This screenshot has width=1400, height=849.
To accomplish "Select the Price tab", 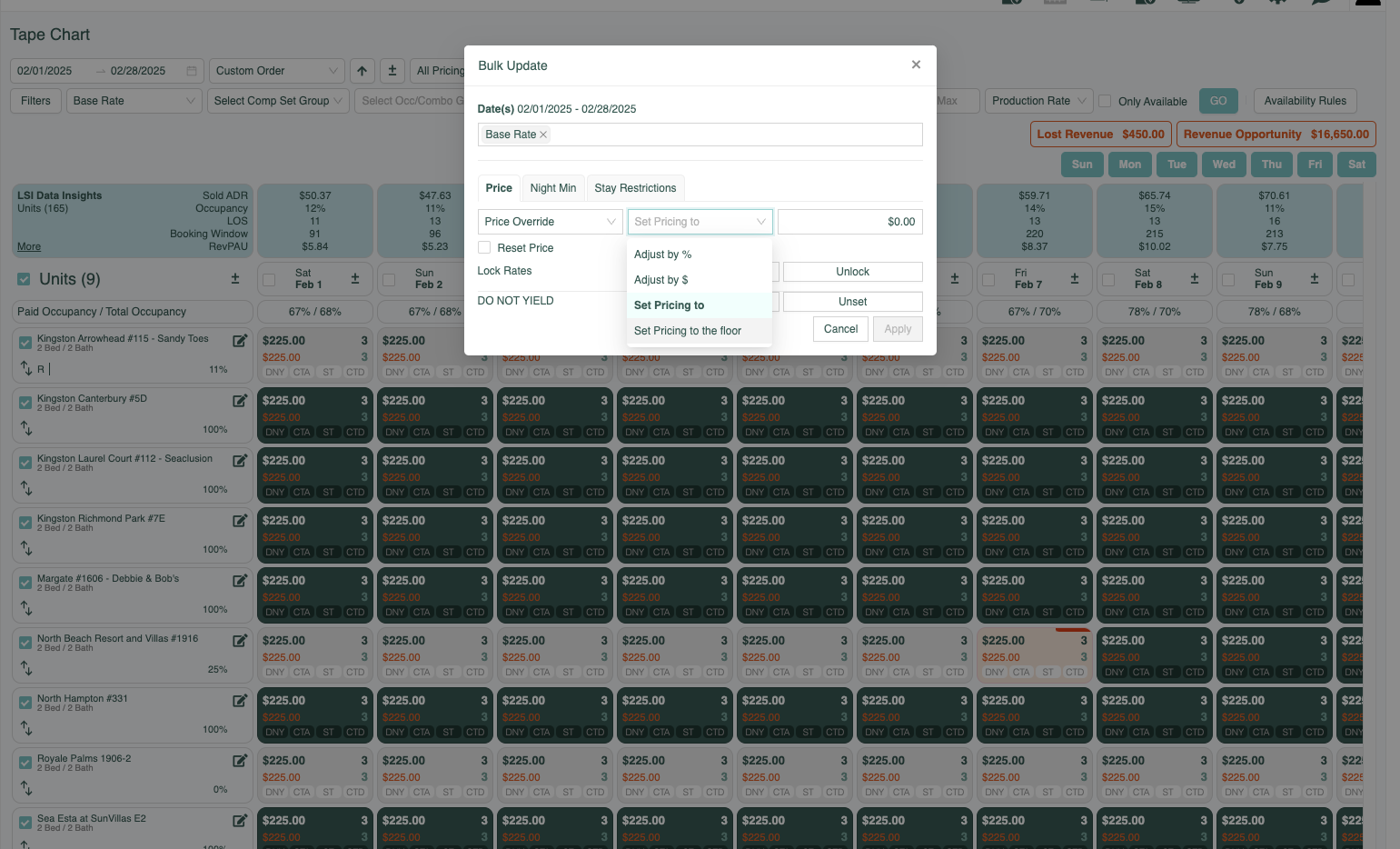I will click(x=499, y=188).
